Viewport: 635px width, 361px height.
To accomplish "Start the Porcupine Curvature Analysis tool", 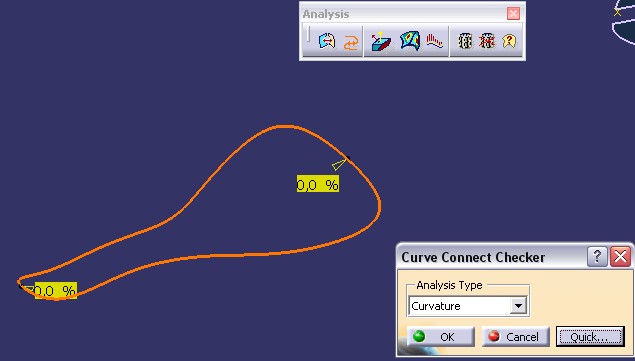I will tap(435, 41).
